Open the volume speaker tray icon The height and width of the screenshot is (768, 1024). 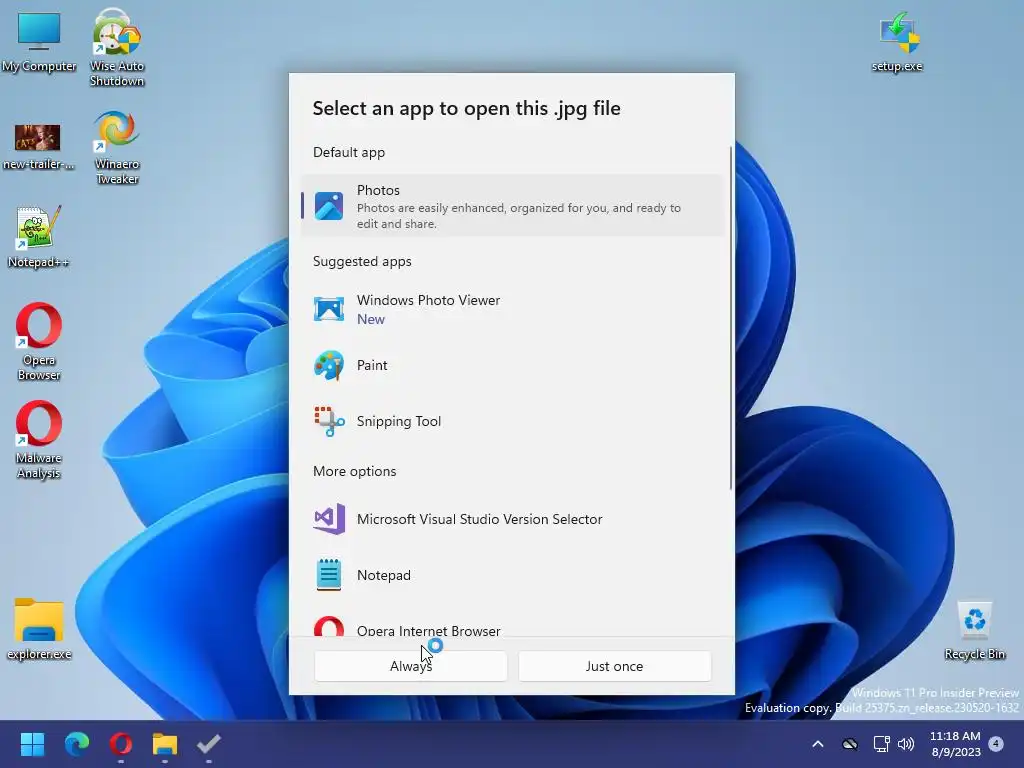tap(906, 744)
